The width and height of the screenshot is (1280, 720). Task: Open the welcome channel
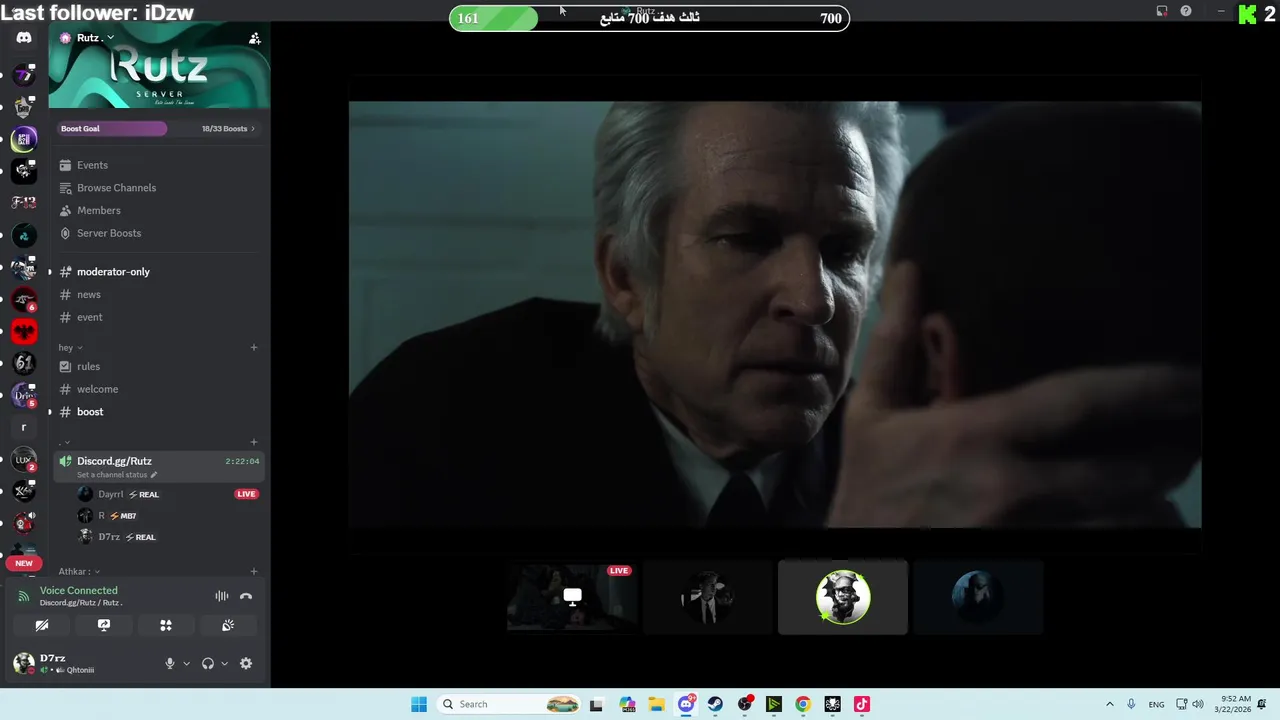(x=160, y=389)
